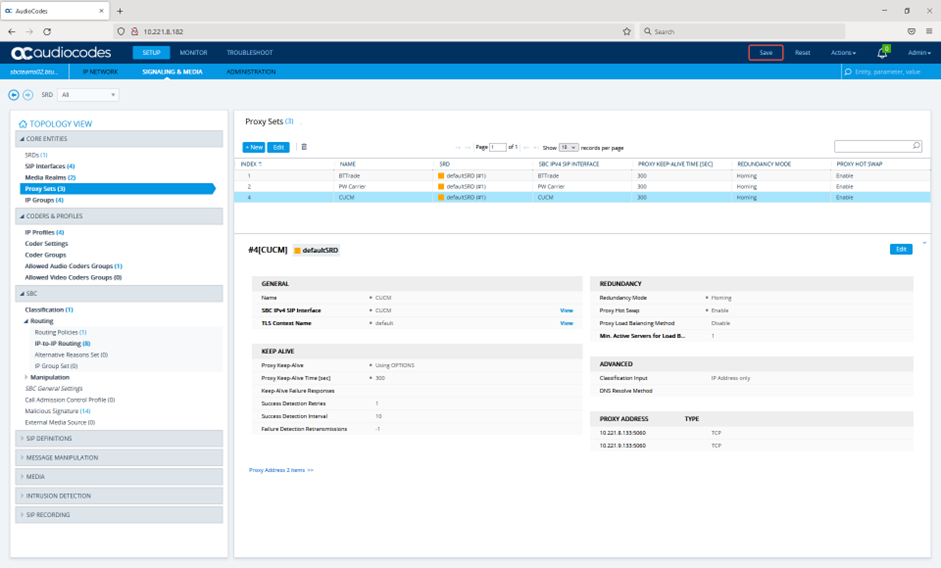Click the Pocket save icon in browser toolbar

[x=912, y=31]
